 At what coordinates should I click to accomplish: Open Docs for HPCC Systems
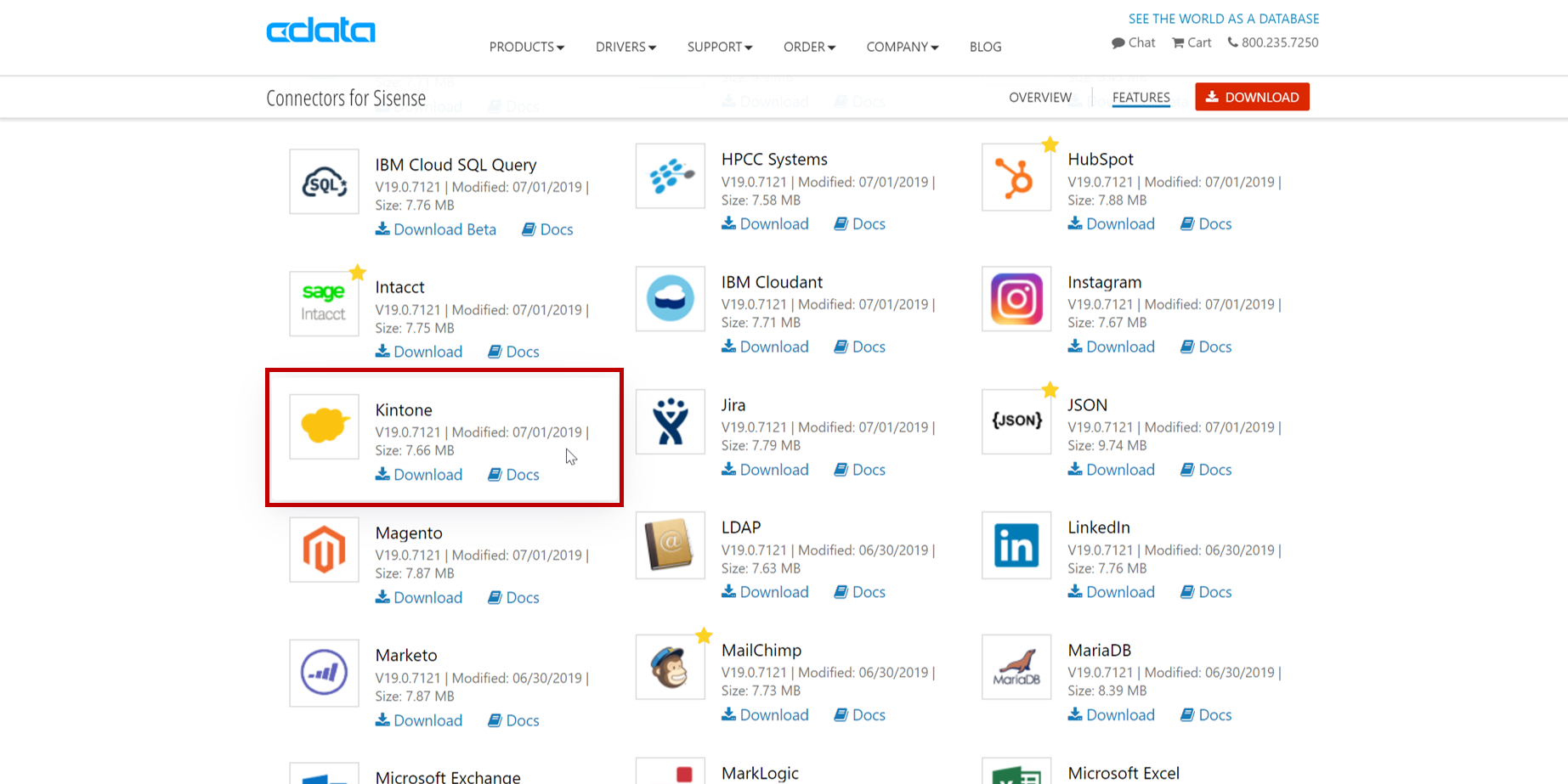(x=859, y=224)
